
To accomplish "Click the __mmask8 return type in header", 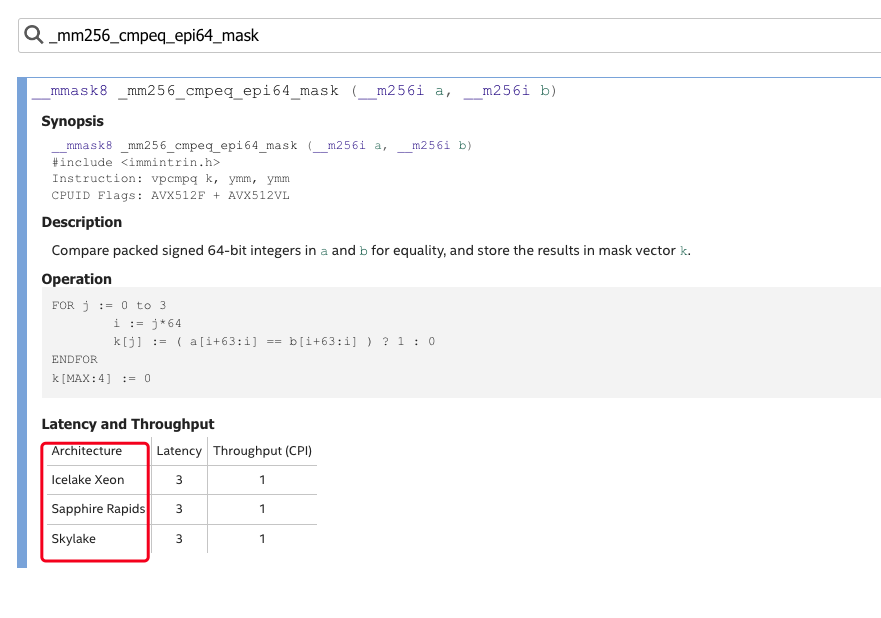I will point(70,91).
